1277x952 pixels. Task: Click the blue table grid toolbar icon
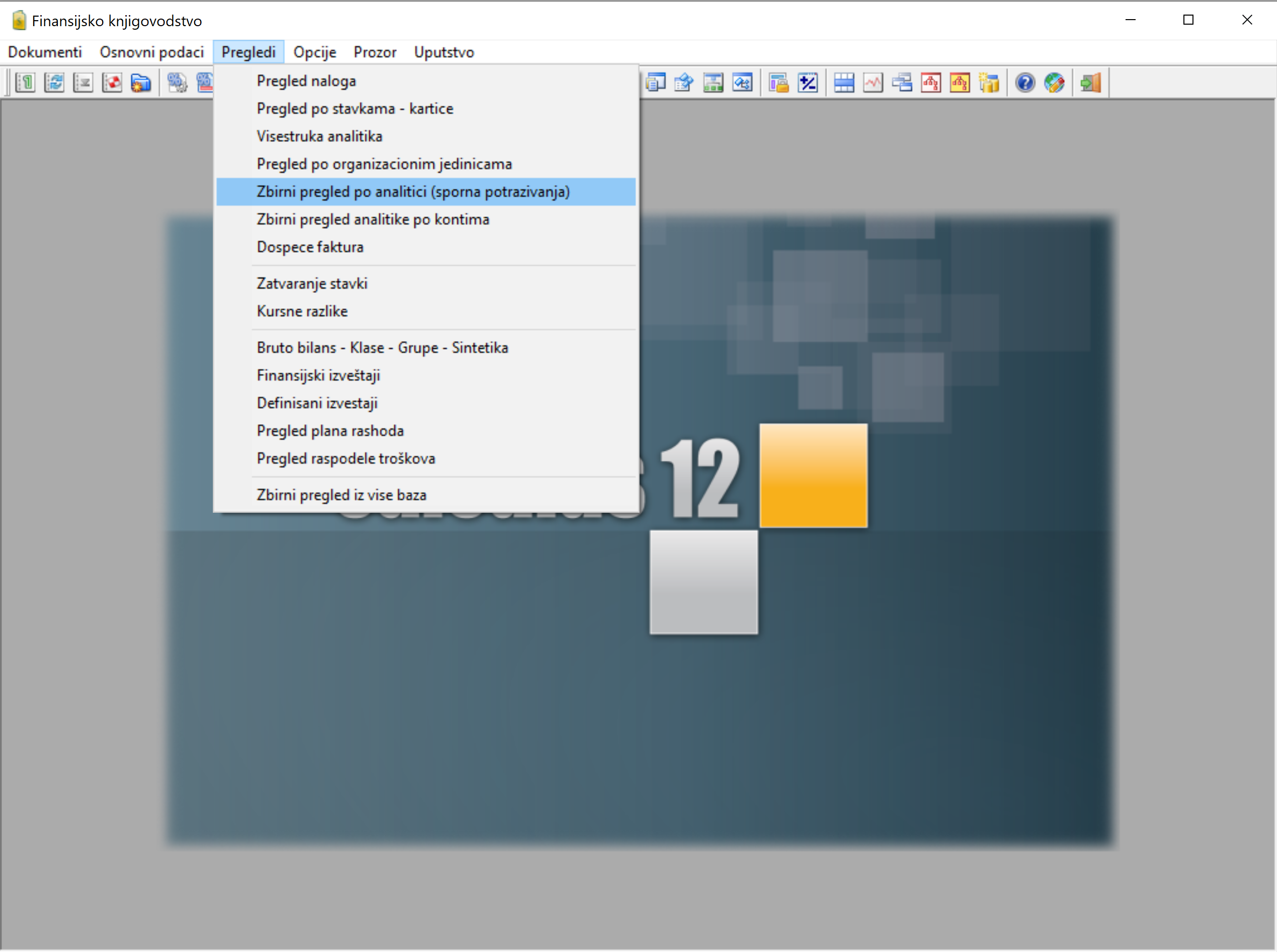pyautogui.click(x=844, y=83)
